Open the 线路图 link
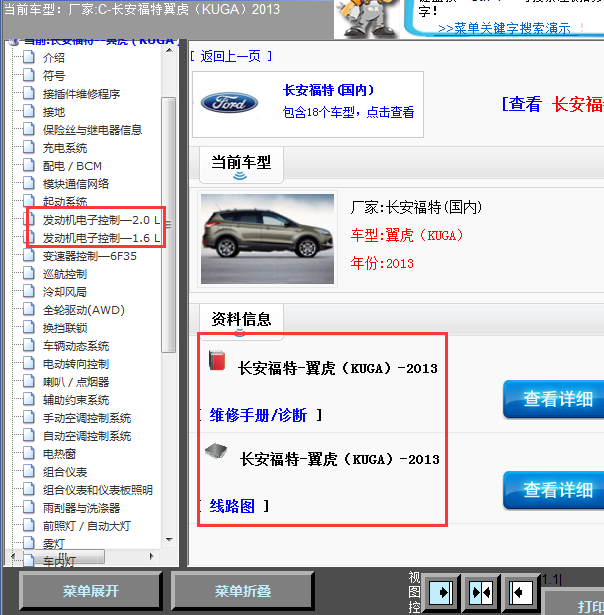This screenshot has height=615, width=604. 232,506
